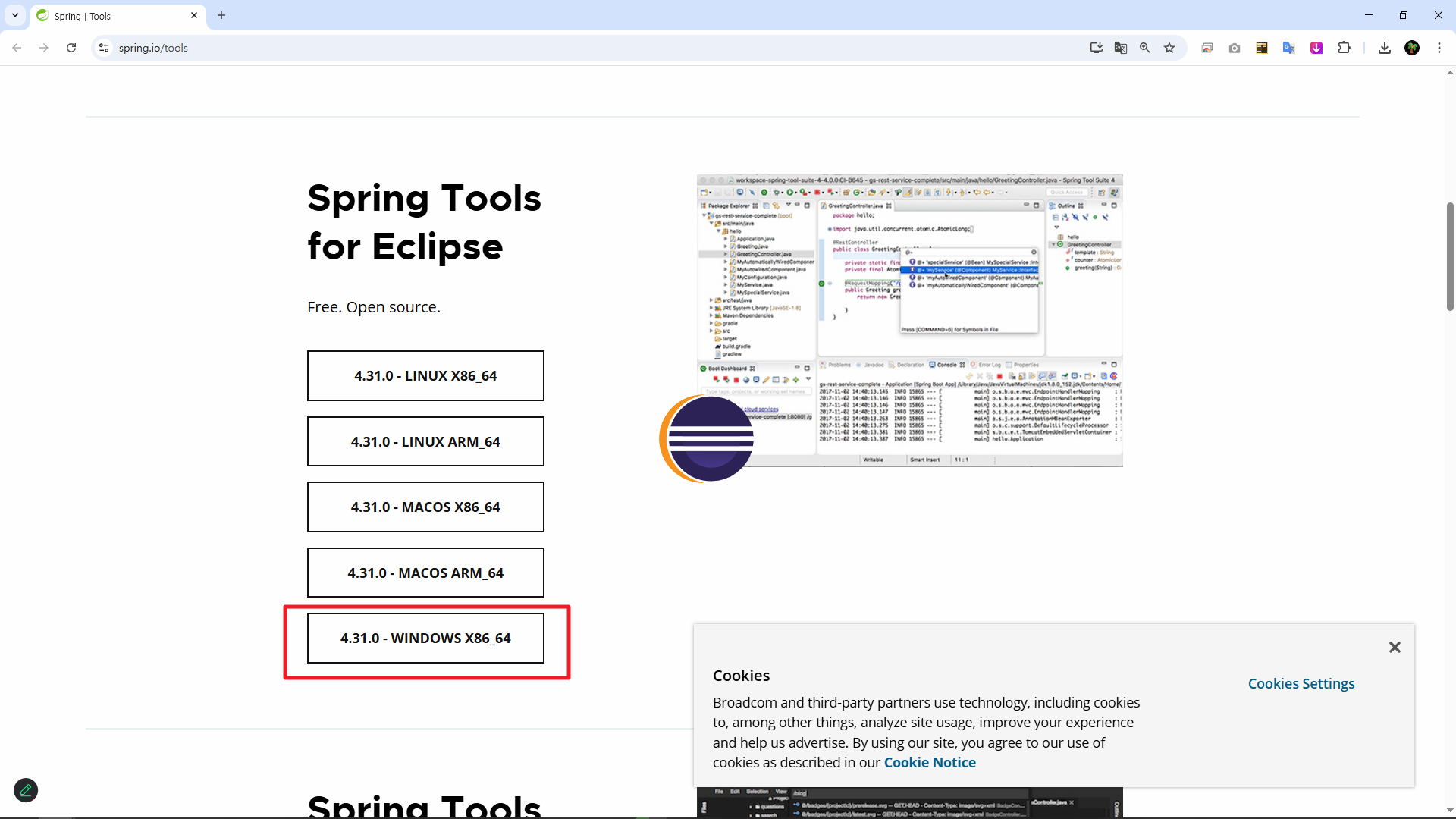
Task: Open the Extensions puzzle menu
Action: click(x=1344, y=48)
